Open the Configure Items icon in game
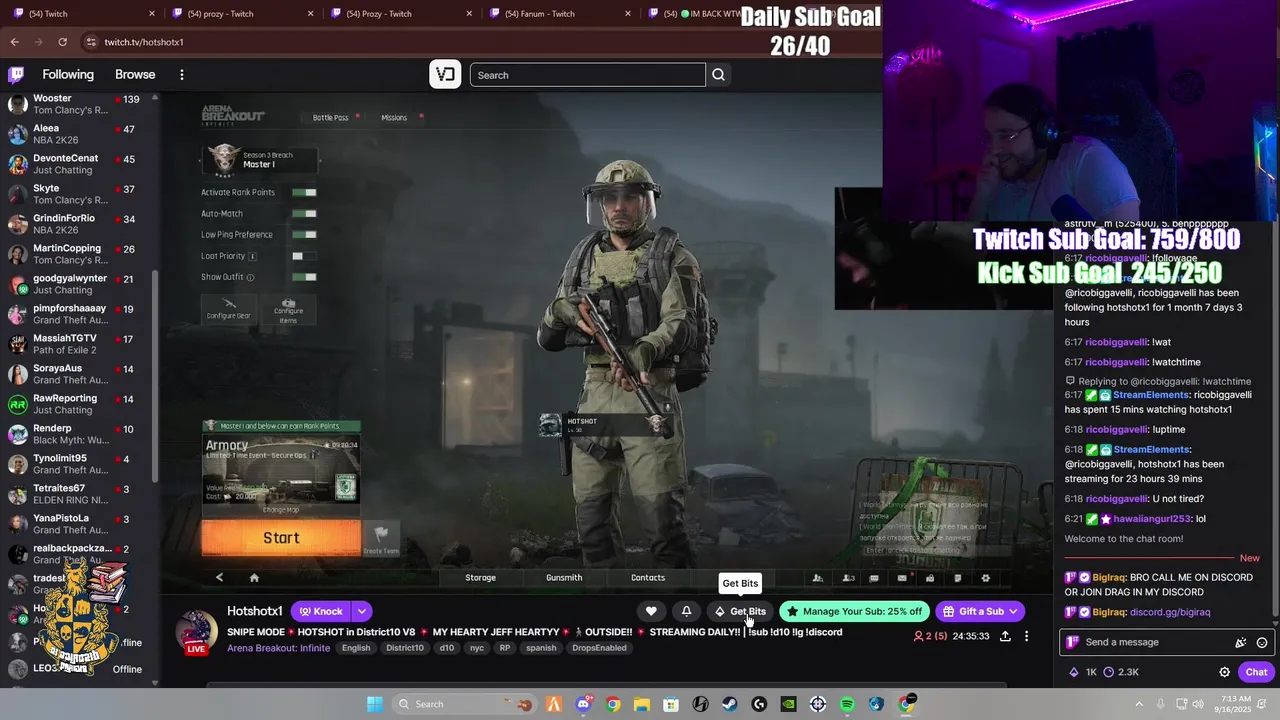Viewport: 1280px width, 720px height. point(288,310)
